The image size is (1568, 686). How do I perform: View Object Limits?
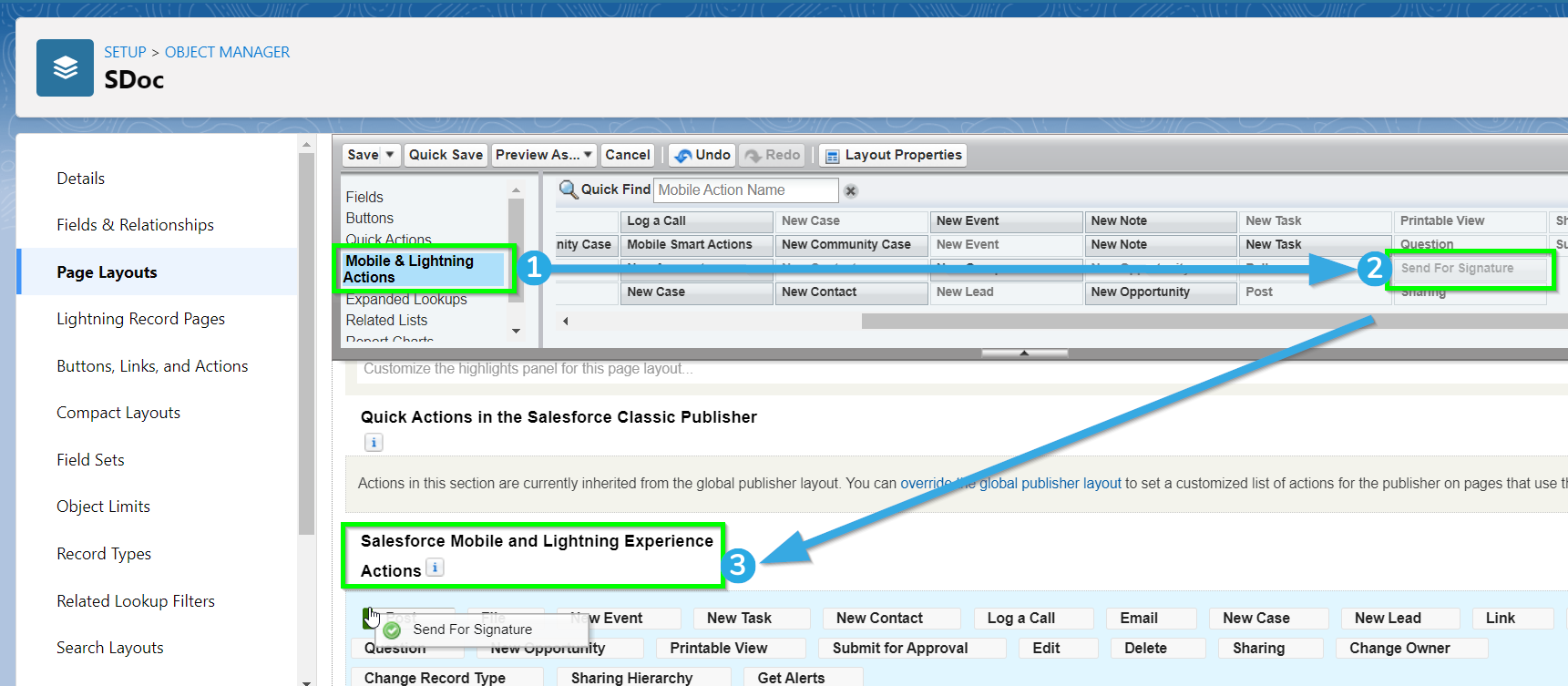click(103, 507)
